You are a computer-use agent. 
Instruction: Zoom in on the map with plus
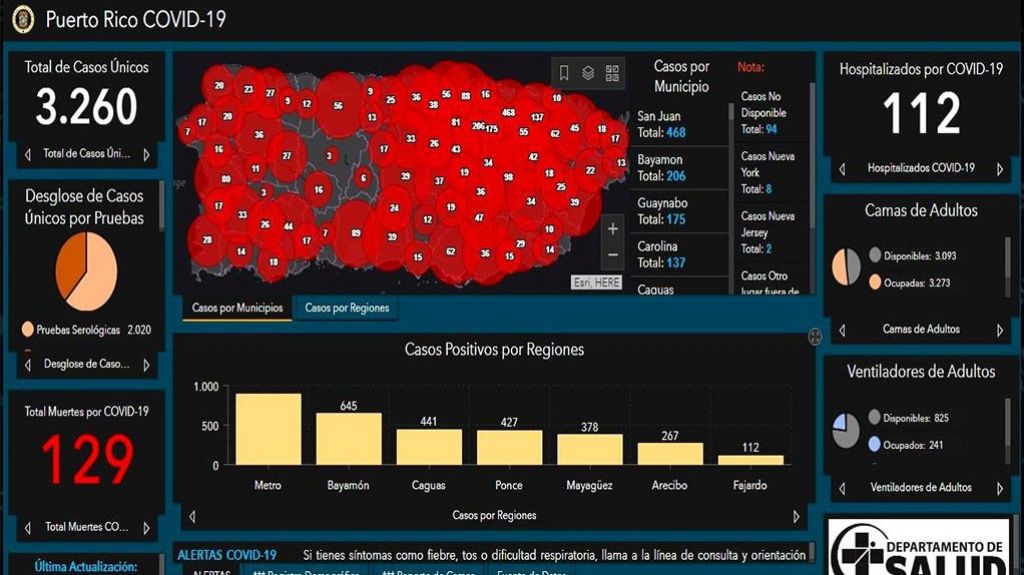pos(613,229)
